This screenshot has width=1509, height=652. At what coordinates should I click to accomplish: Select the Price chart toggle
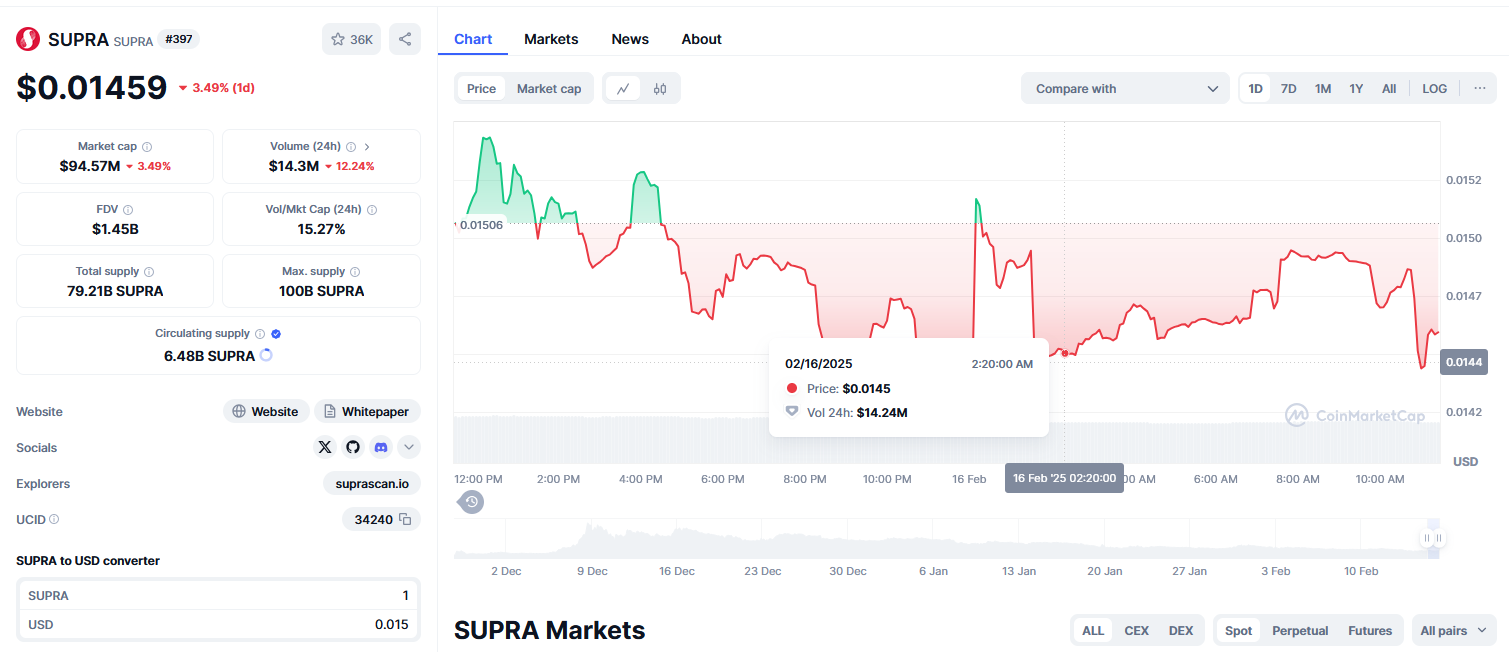pyautogui.click(x=481, y=88)
